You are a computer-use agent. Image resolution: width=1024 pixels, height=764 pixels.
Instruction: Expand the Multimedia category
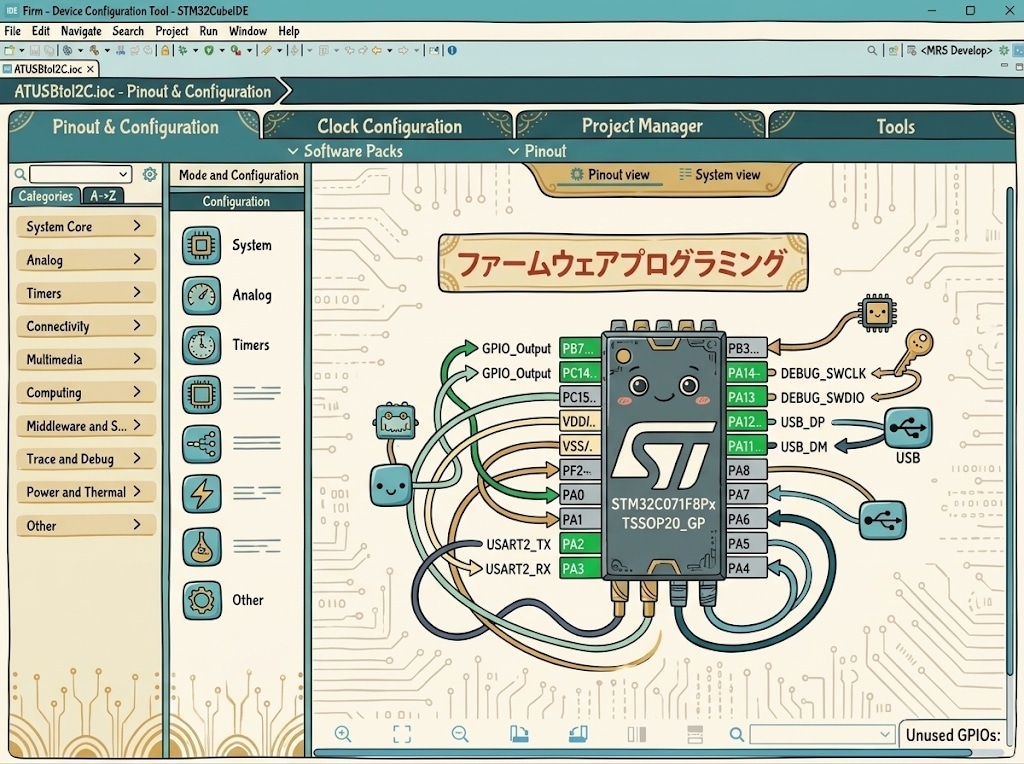[86, 359]
